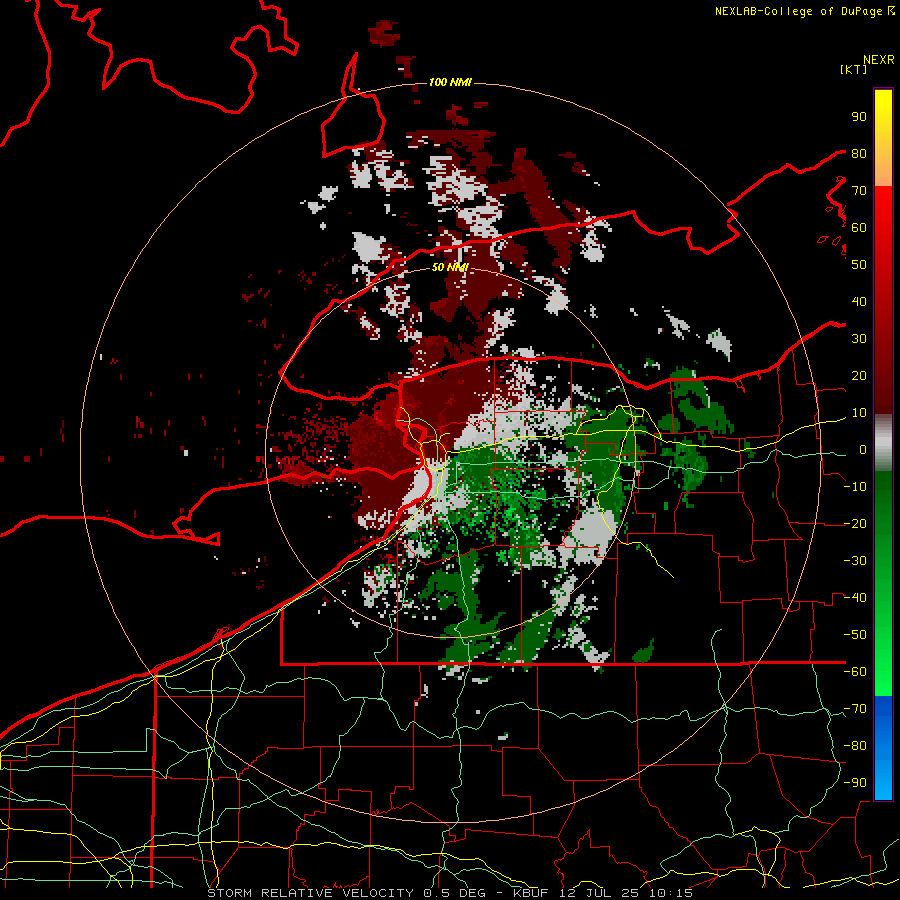Image resolution: width=900 pixels, height=900 pixels.
Task: Click the 60 value on velocity scale
Action: 859,227
